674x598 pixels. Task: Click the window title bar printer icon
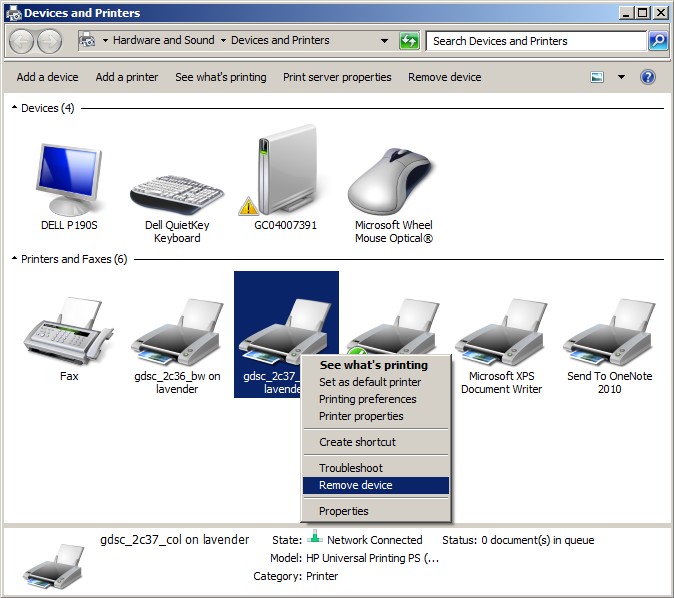tap(14, 13)
